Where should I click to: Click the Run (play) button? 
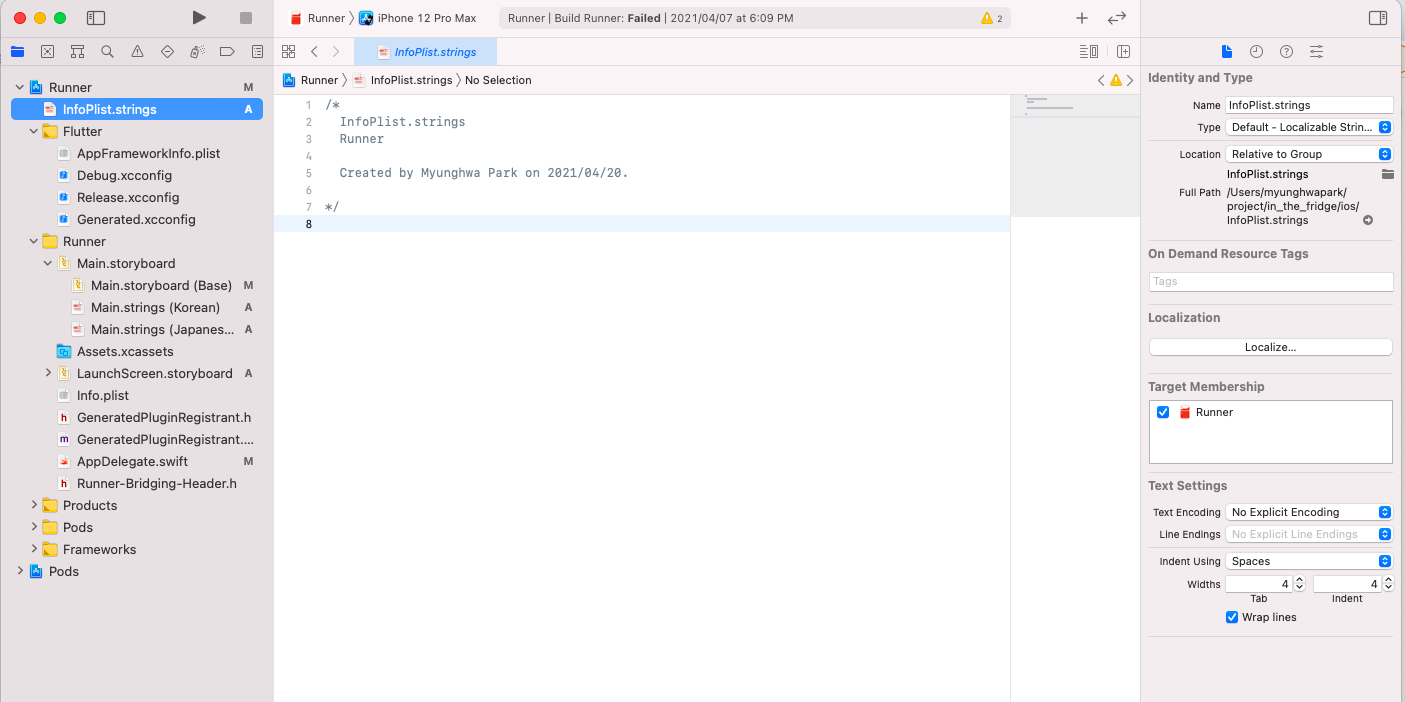[x=199, y=18]
